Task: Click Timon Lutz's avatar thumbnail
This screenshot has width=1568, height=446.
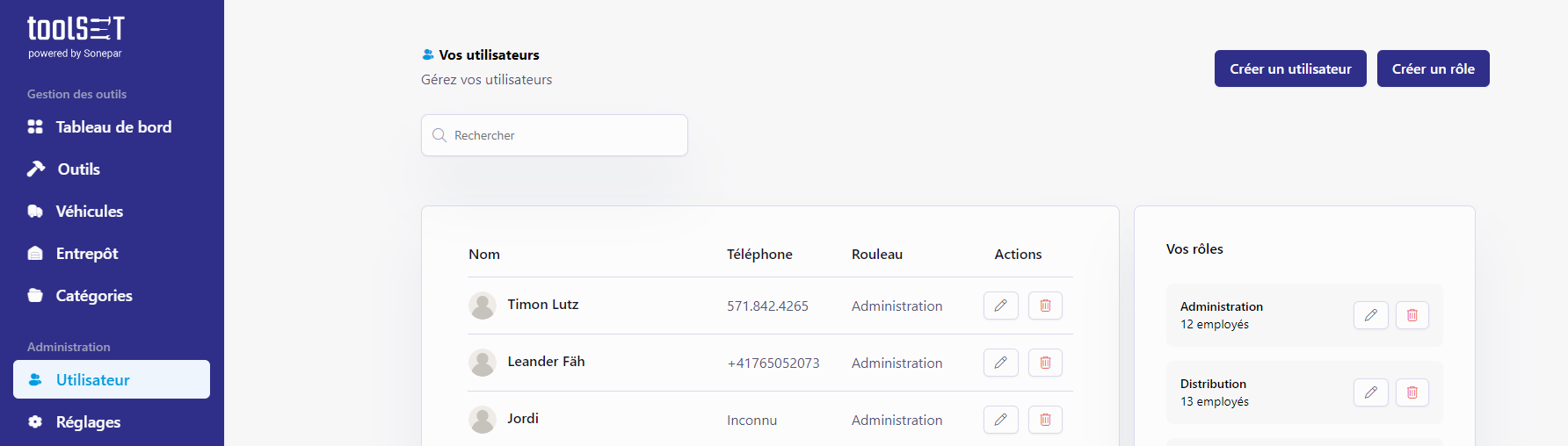Action: (483, 306)
